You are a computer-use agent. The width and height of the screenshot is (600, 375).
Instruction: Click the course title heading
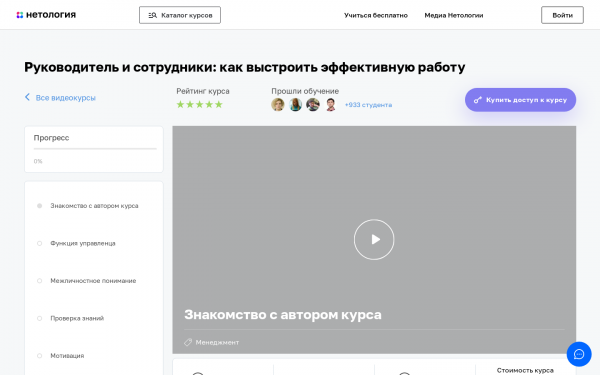(x=245, y=67)
